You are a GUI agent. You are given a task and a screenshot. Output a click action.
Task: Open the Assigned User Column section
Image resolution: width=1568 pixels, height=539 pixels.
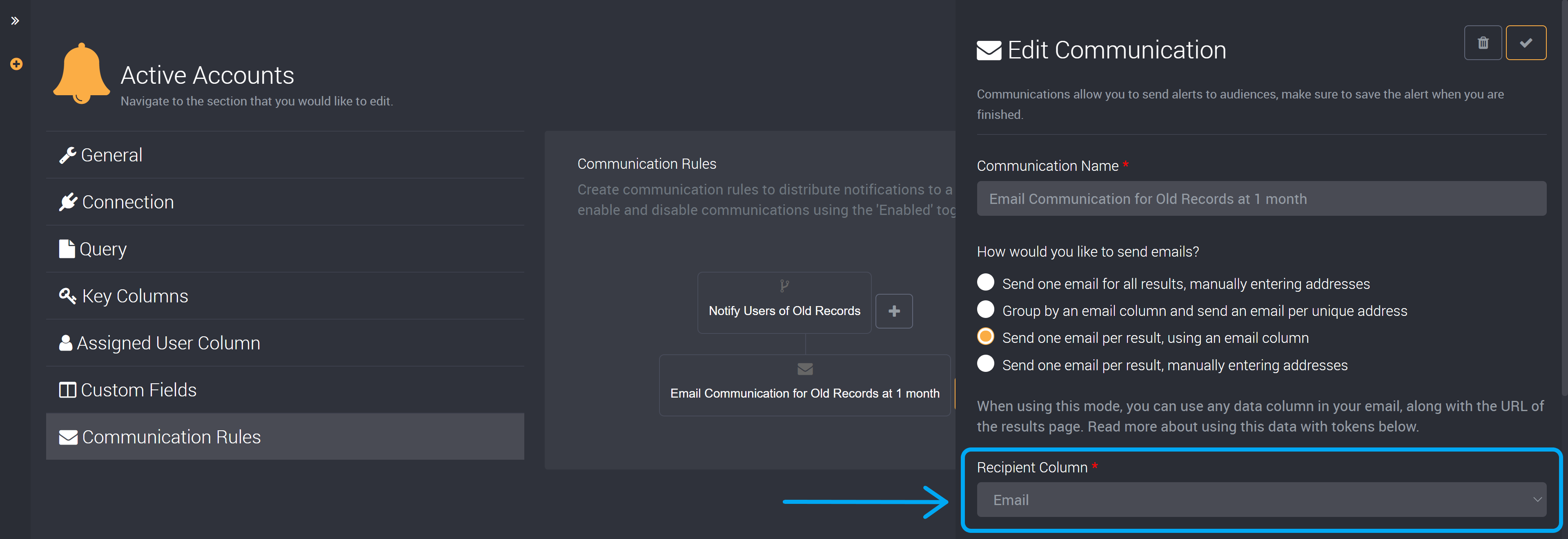pos(285,342)
